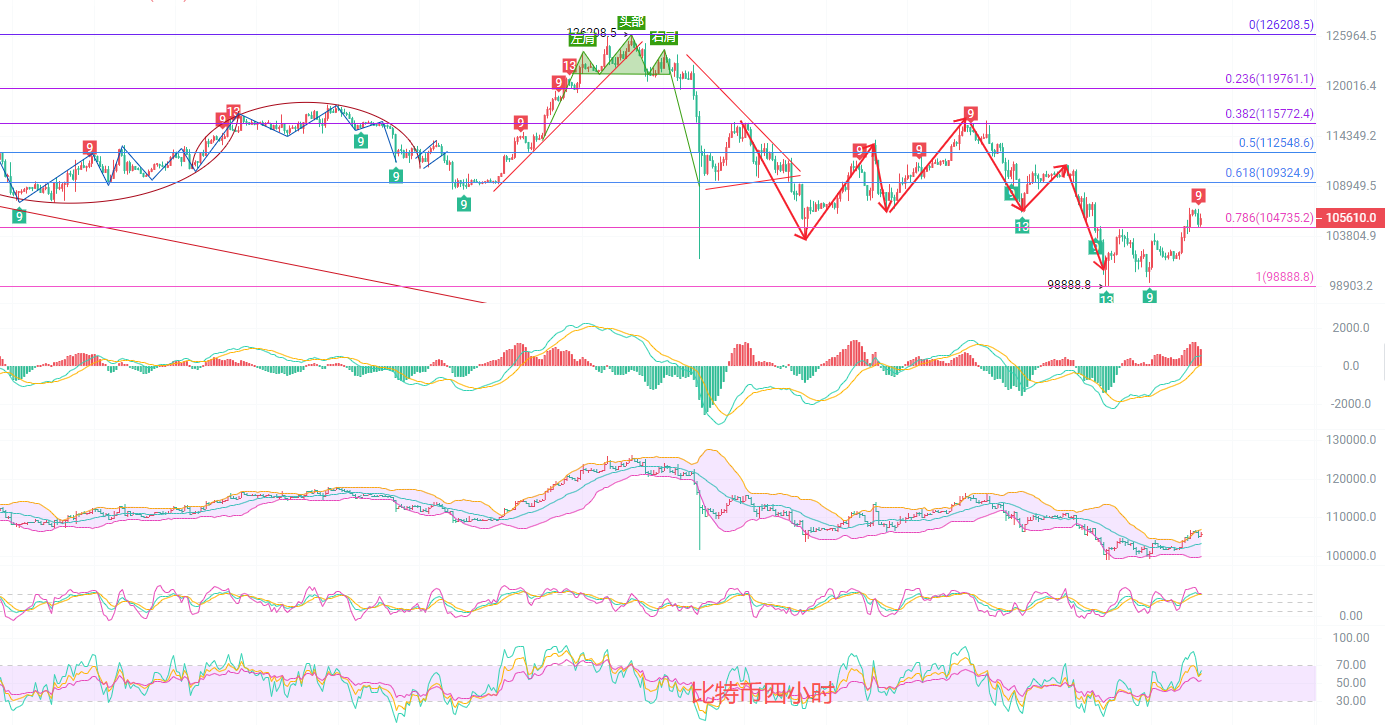Click the 98888.8 low price annotation

(1068, 284)
